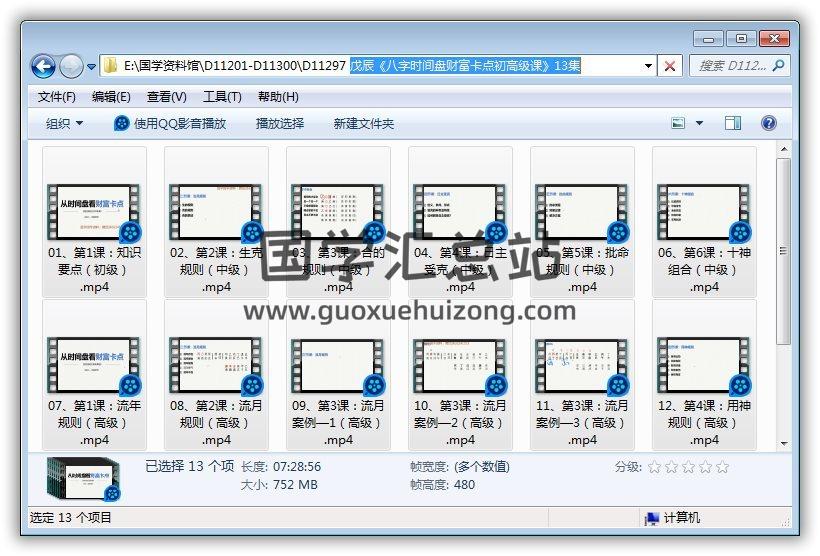This screenshot has height=556, width=820.
Task: Click the folder icon in the address bar
Action: click(110, 65)
